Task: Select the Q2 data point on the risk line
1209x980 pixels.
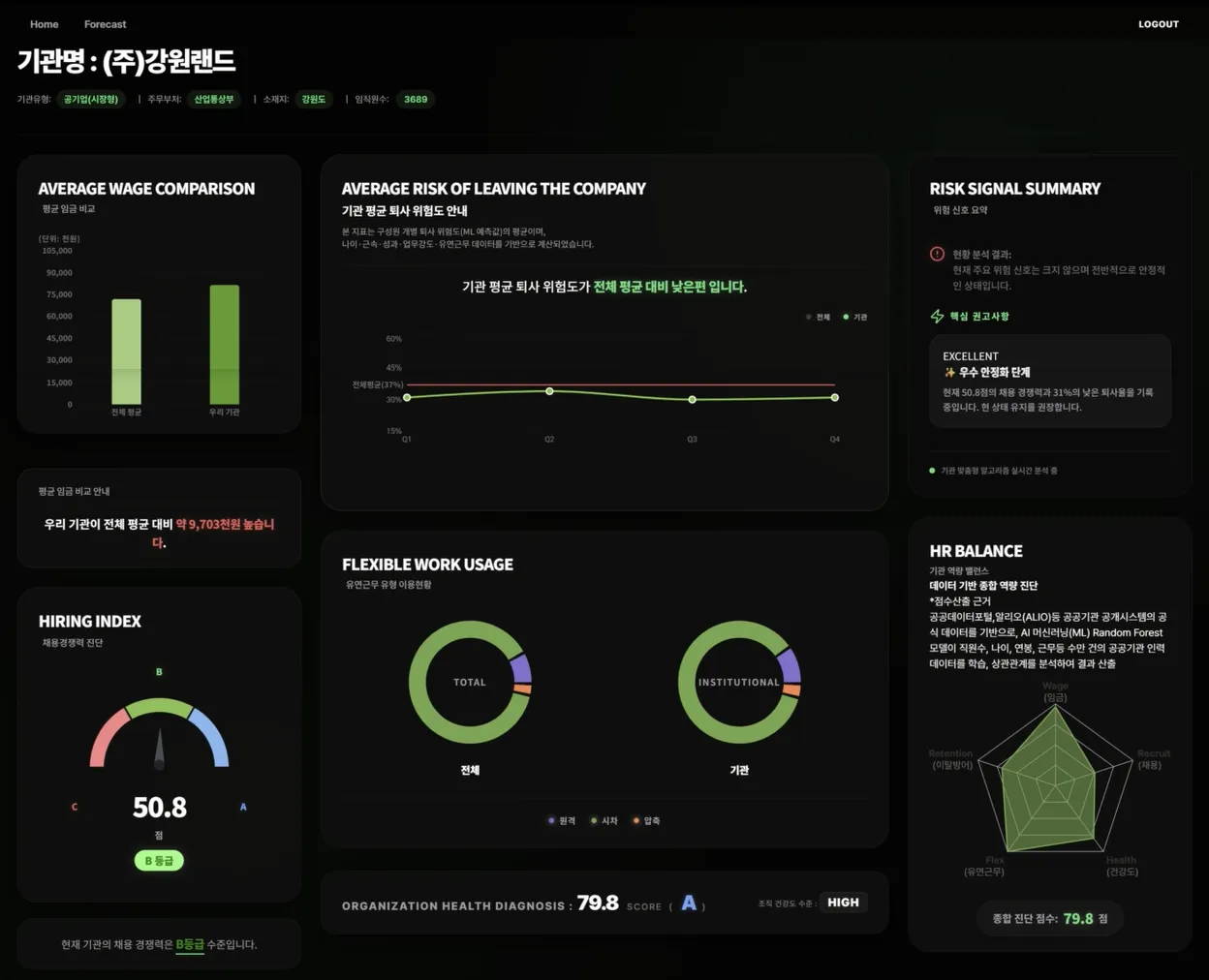Action: click(x=549, y=391)
